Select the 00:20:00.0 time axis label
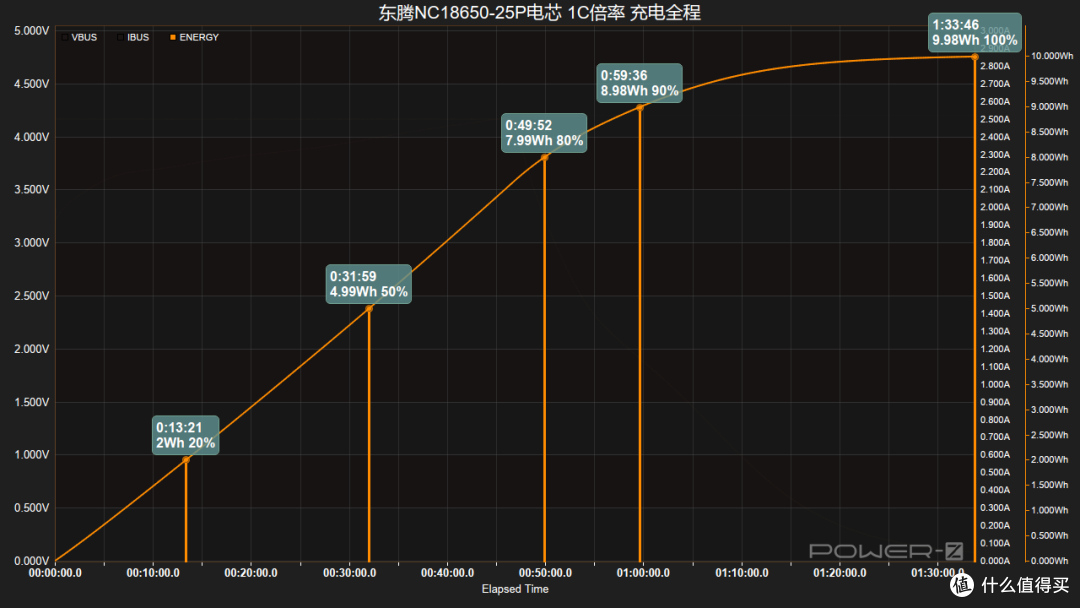Image resolution: width=1080 pixels, height=608 pixels. [x=251, y=573]
